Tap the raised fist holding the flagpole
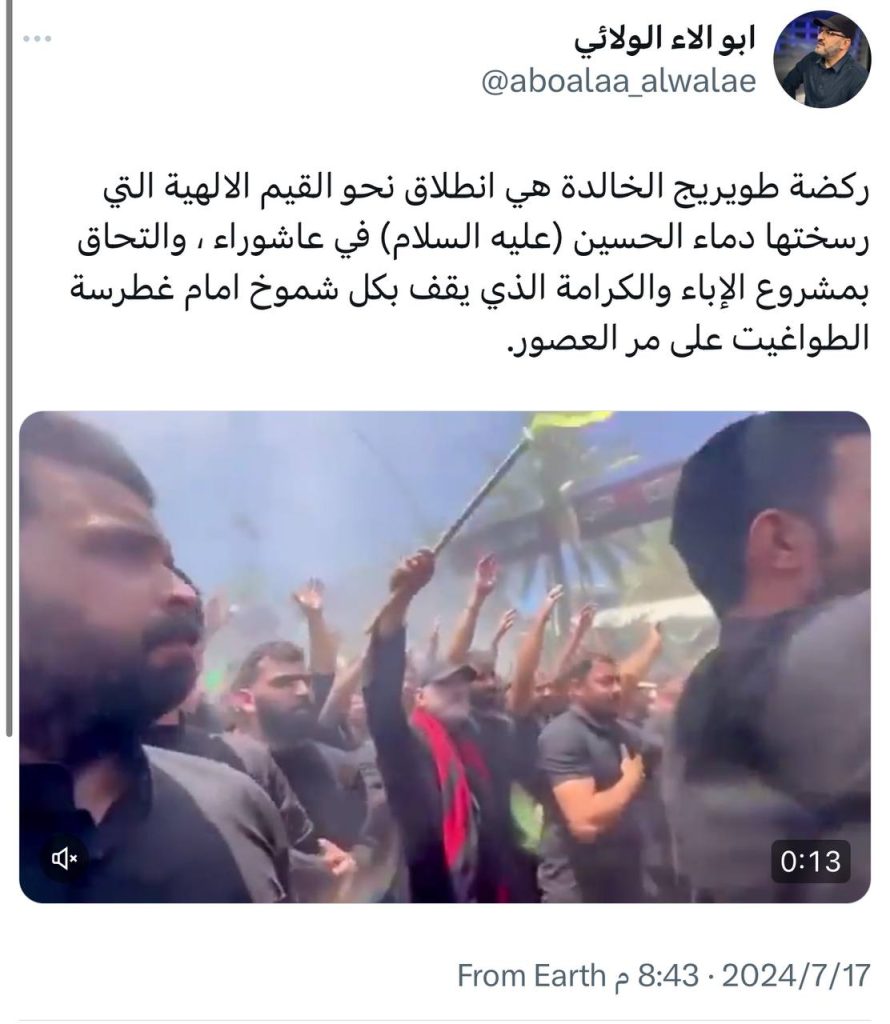Viewport: 890px width, 1024px height. point(413,569)
